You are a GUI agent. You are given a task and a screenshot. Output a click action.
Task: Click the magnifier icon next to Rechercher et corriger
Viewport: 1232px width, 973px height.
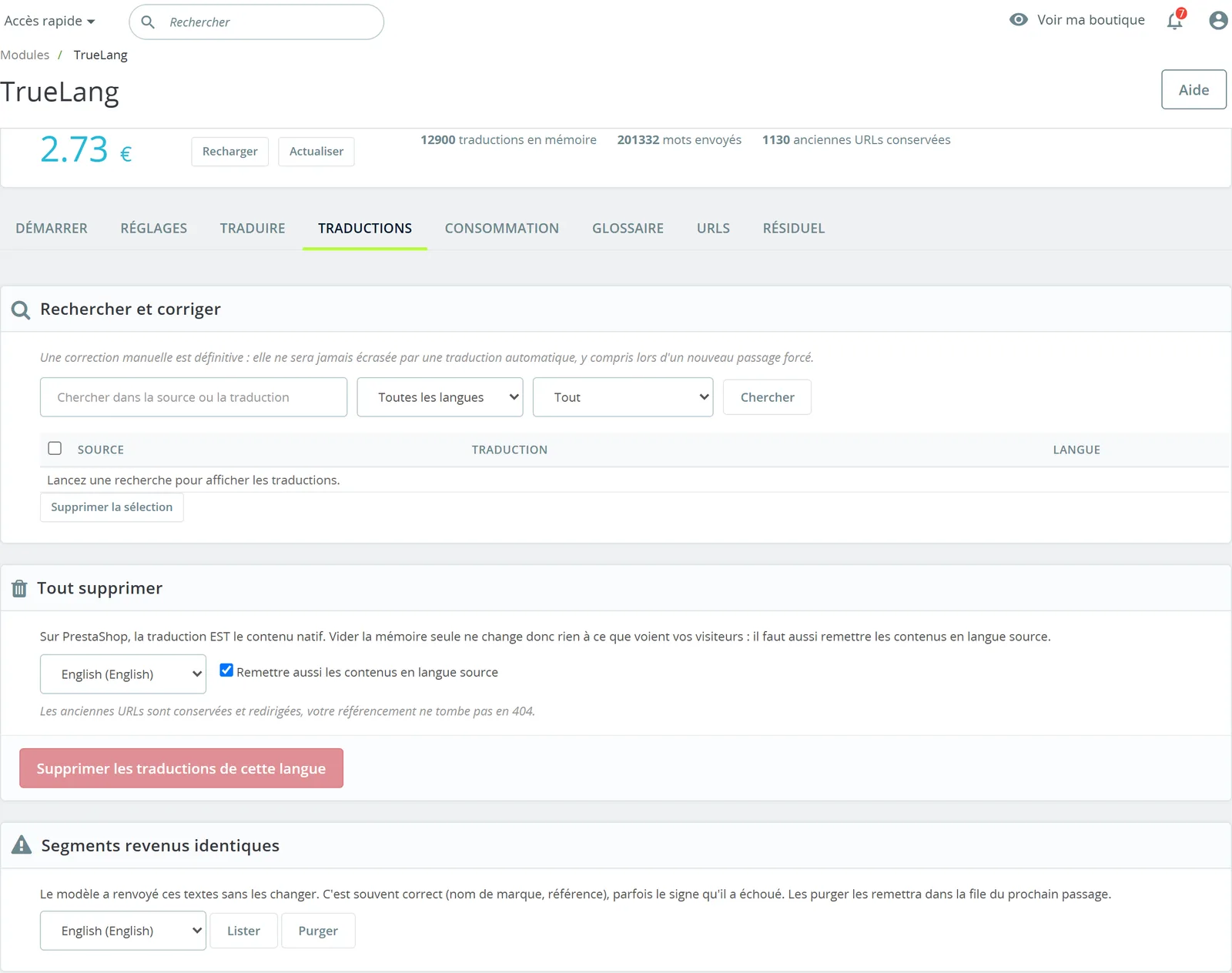21,310
